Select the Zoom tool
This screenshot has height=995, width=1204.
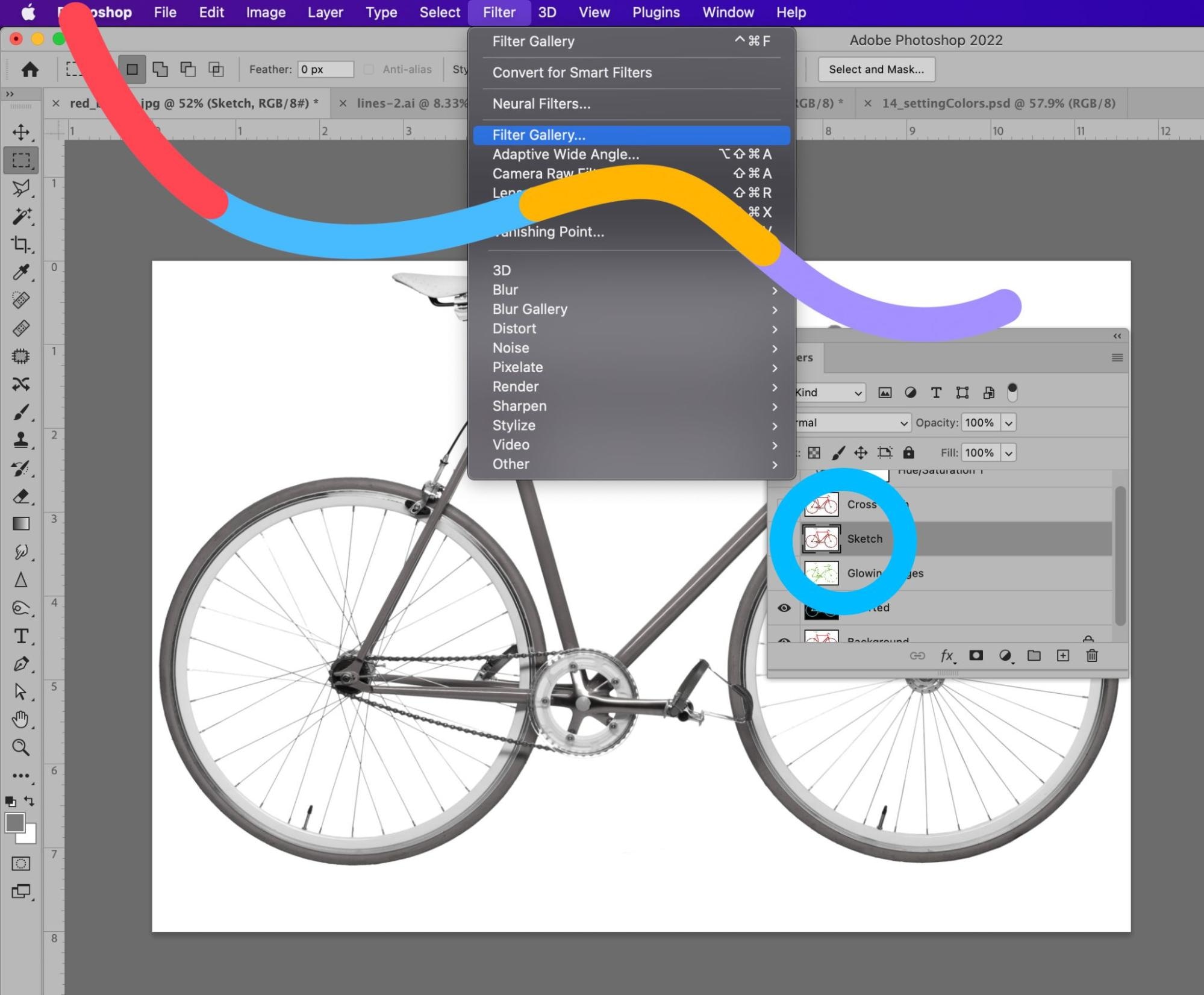(21, 747)
